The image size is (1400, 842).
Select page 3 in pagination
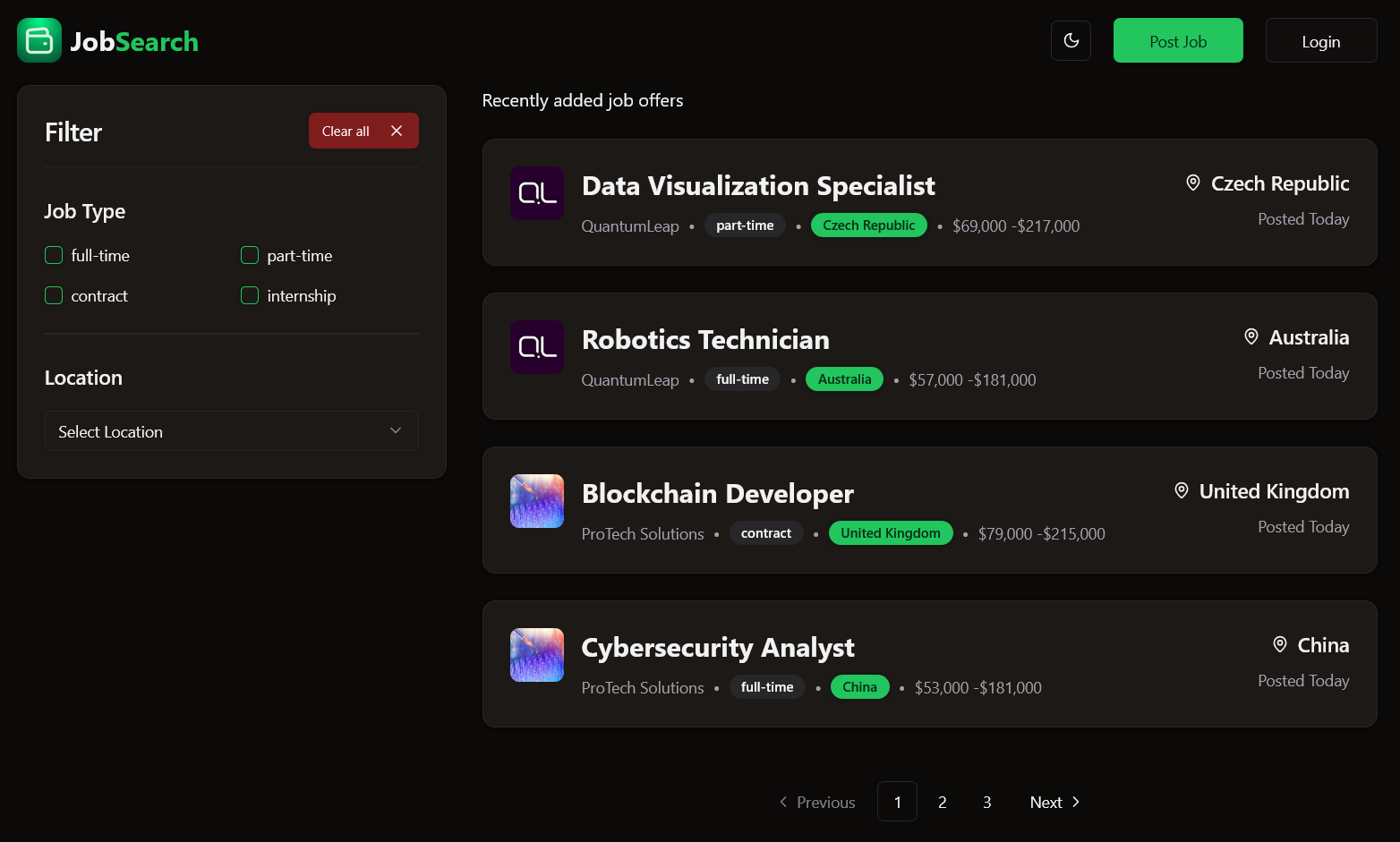[986, 802]
